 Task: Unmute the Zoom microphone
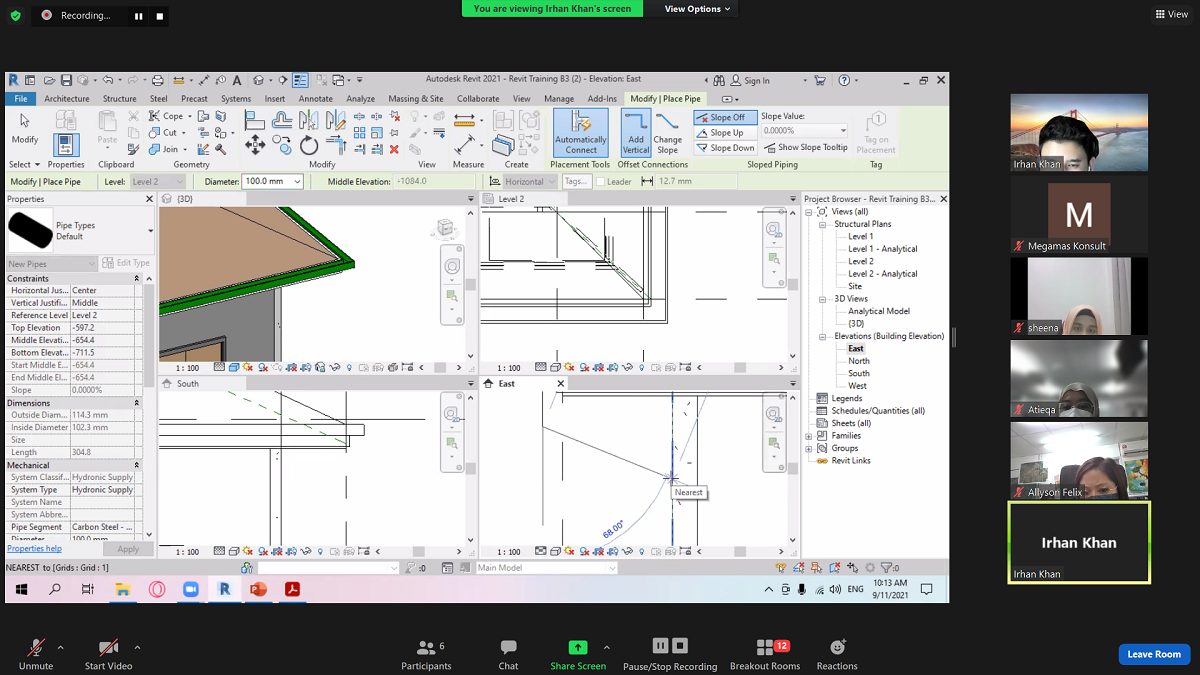(36, 653)
